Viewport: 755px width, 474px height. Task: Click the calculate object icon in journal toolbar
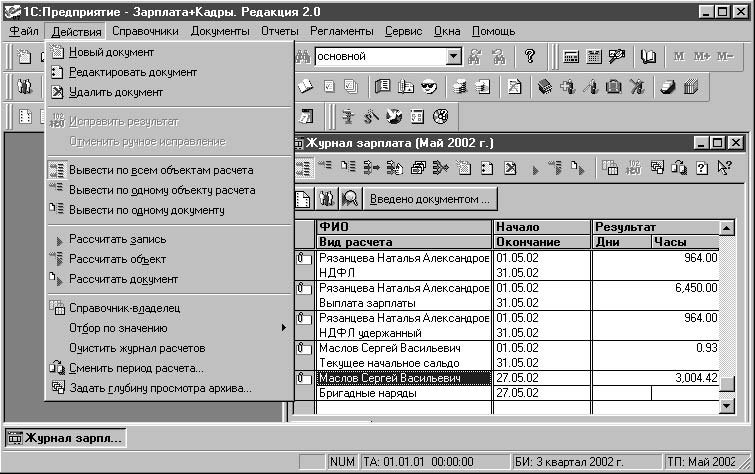click(555, 168)
